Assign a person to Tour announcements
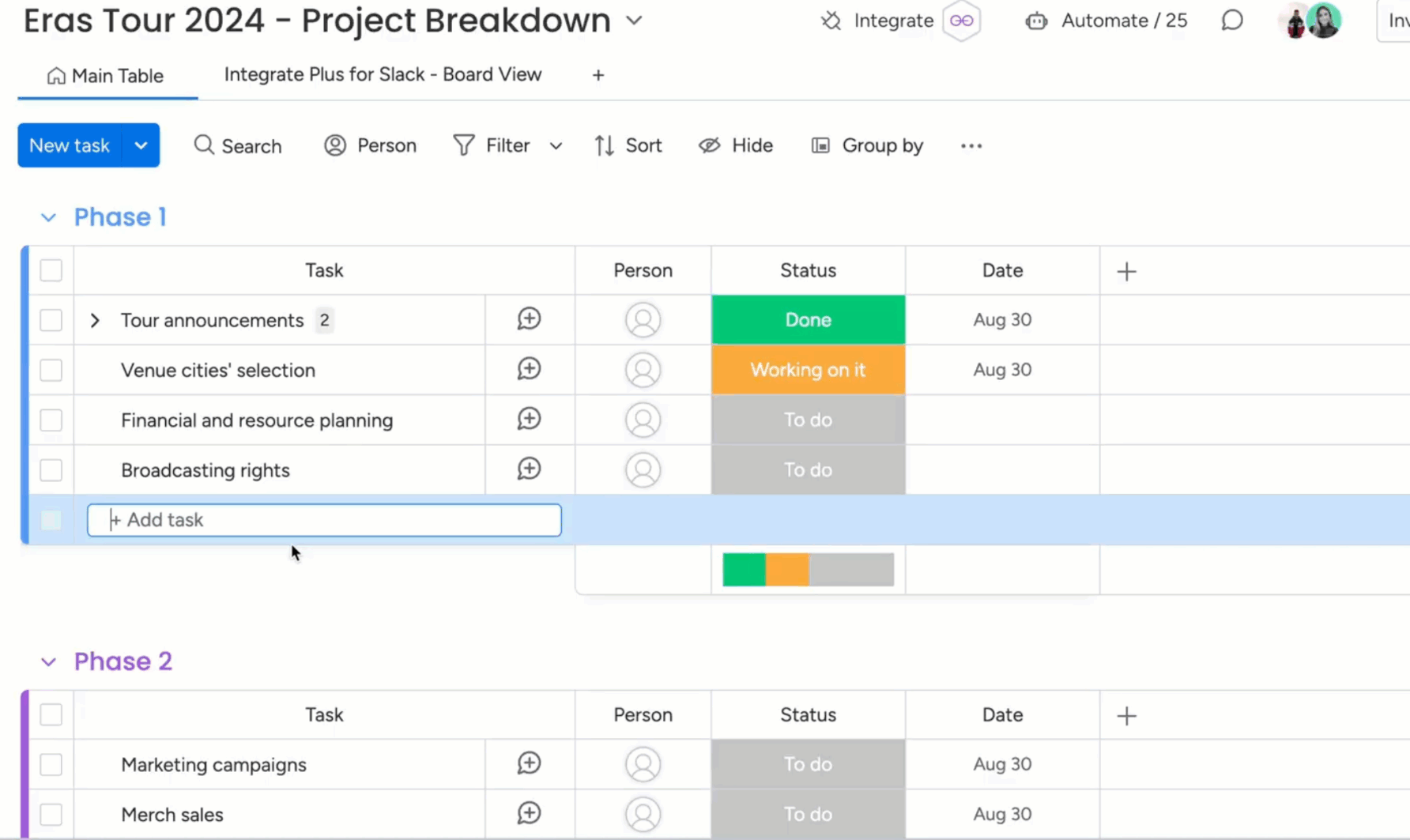This screenshot has width=1410, height=840. pos(643,320)
